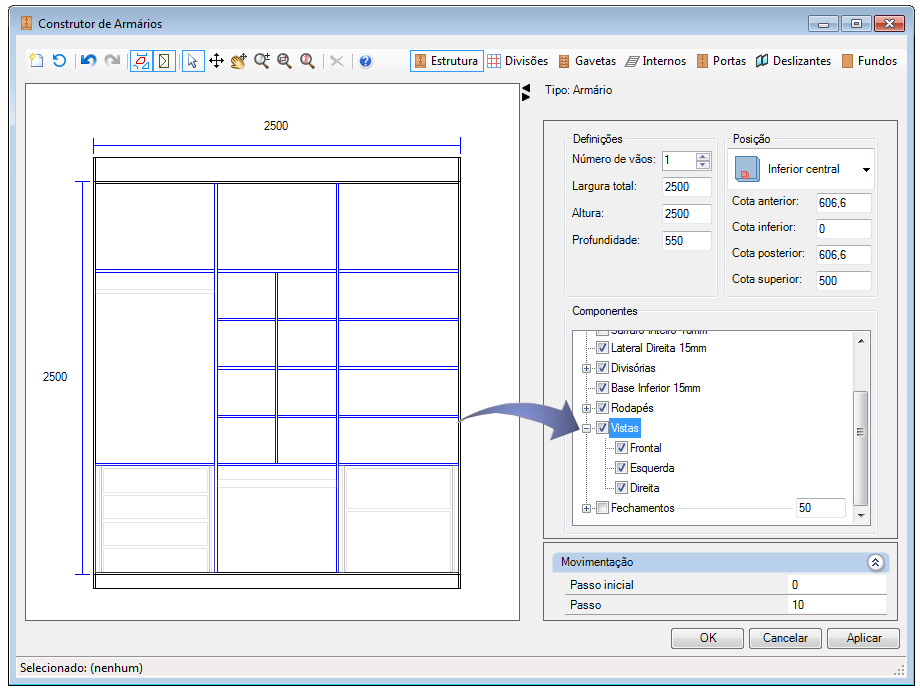Collapse the Movimentação section chevron

(x=875, y=563)
